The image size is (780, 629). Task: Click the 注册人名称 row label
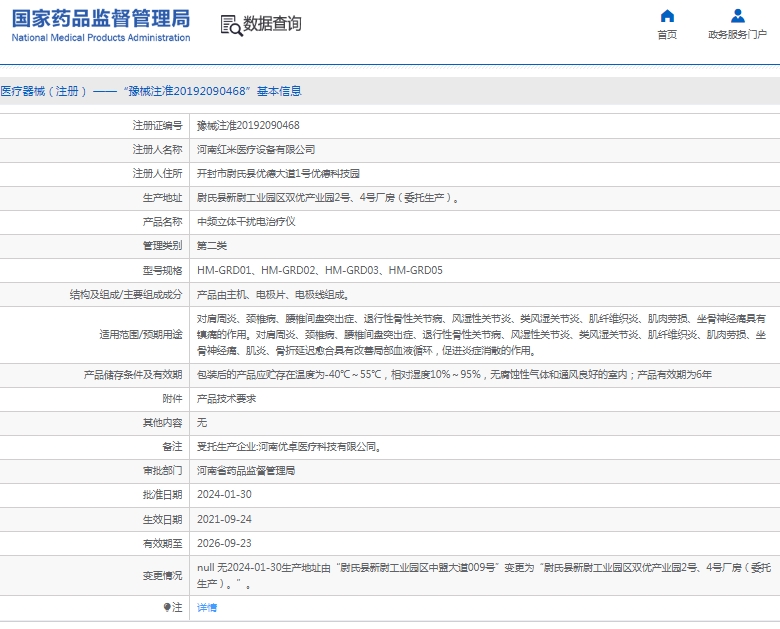[x=158, y=149]
